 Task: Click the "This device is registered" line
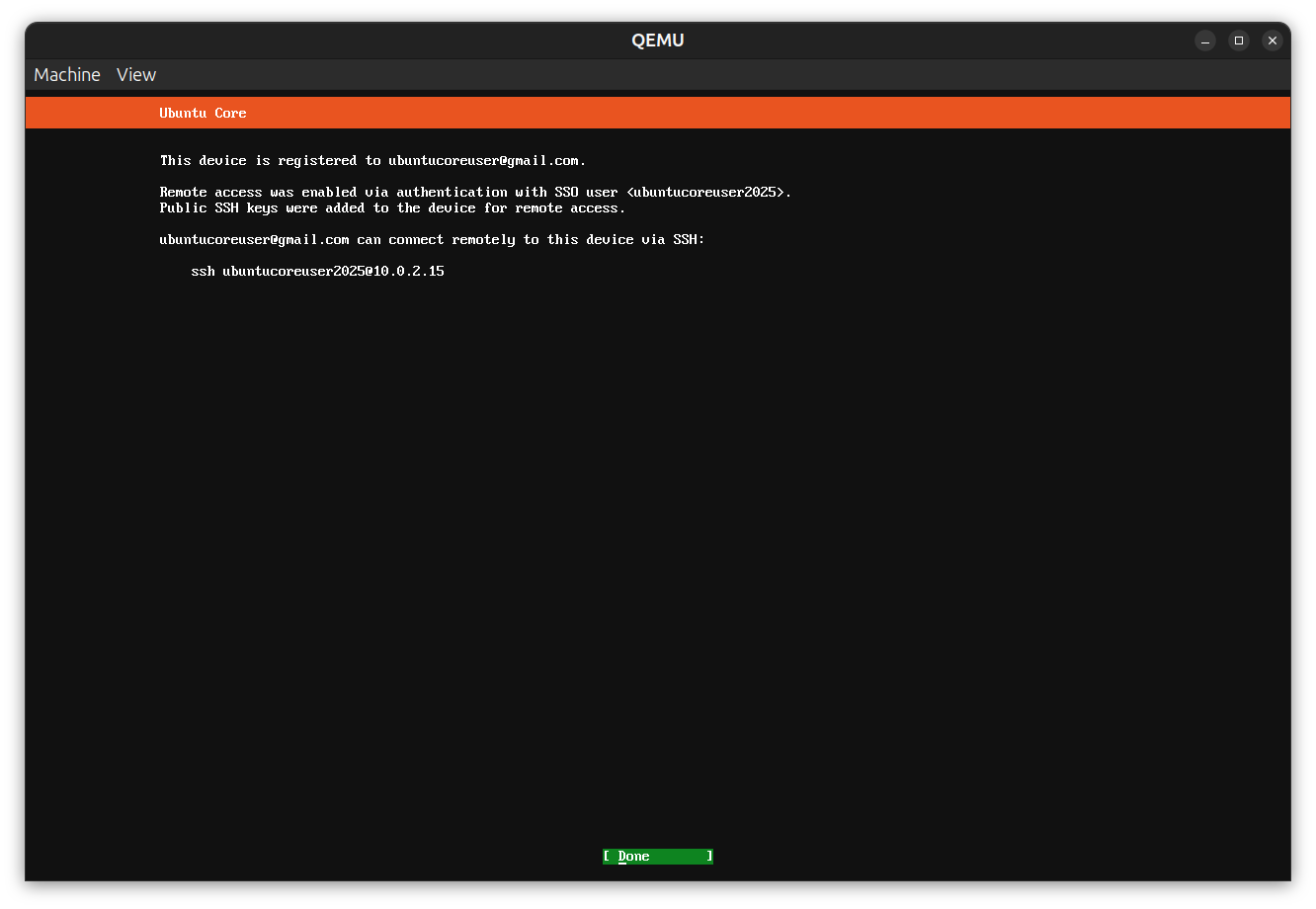(x=372, y=160)
